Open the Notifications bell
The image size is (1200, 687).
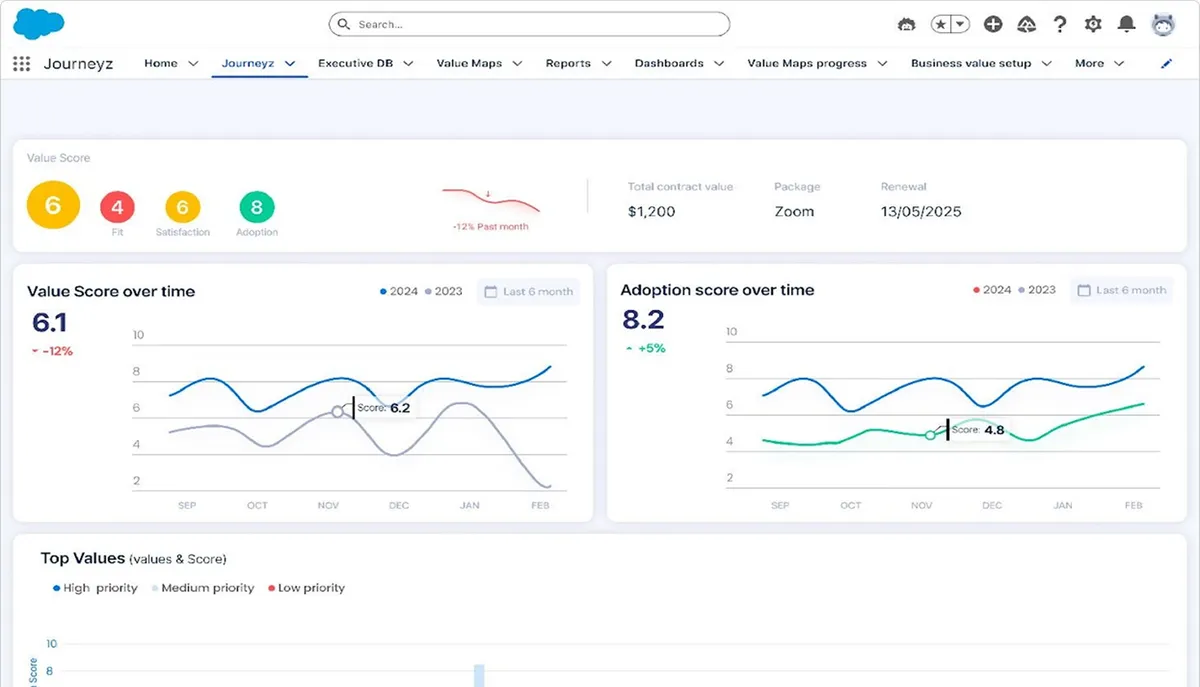click(1127, 24)
